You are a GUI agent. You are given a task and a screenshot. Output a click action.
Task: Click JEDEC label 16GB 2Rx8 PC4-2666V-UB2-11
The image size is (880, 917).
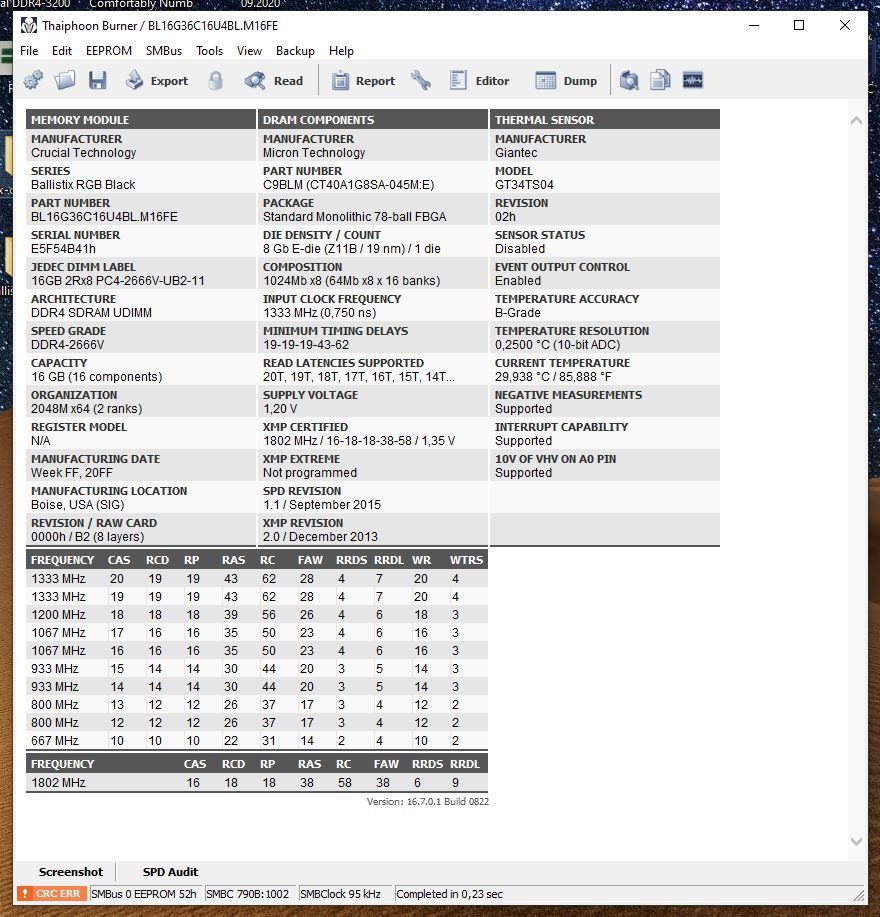(x=118, y=281)
